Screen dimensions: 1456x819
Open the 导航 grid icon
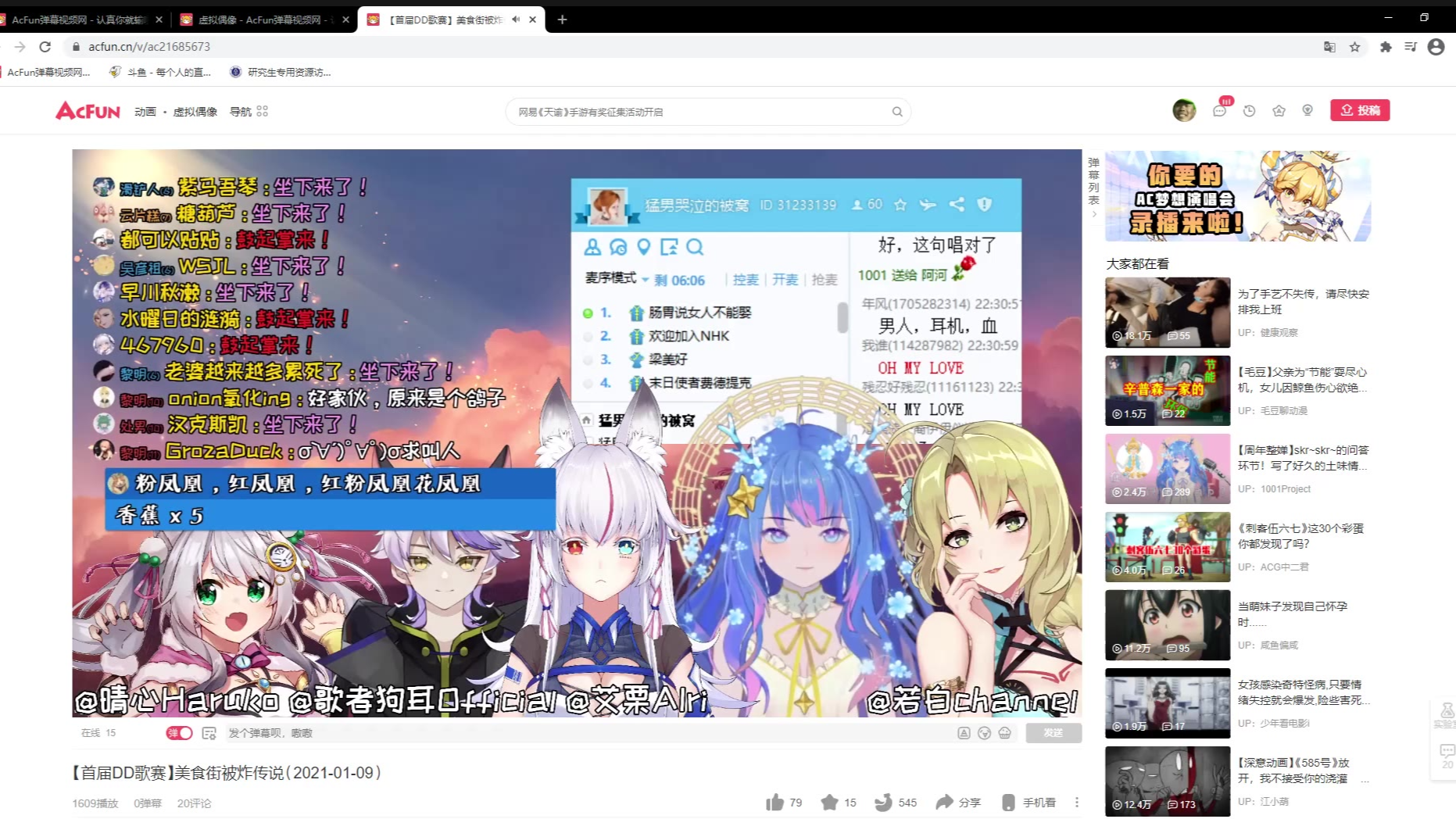coord(263,112)
